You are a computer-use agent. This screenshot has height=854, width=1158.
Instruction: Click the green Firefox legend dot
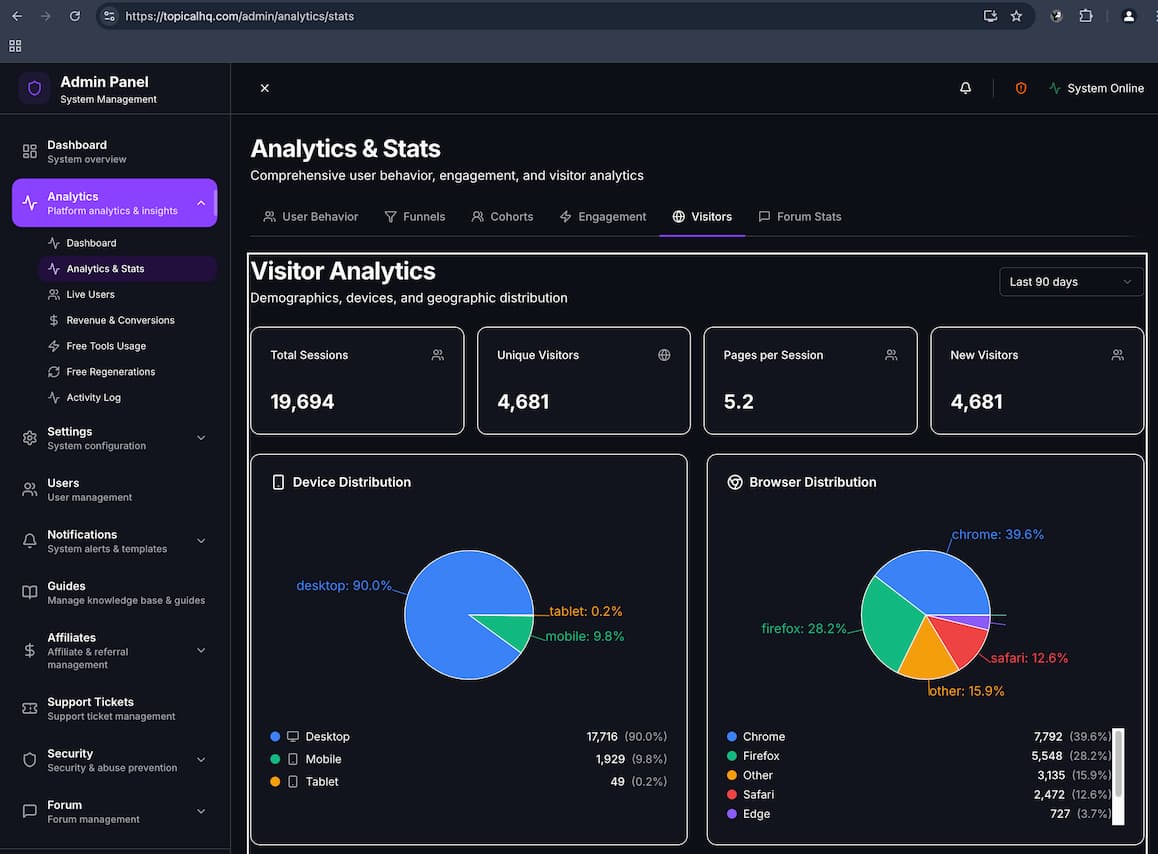click(732, 756)
